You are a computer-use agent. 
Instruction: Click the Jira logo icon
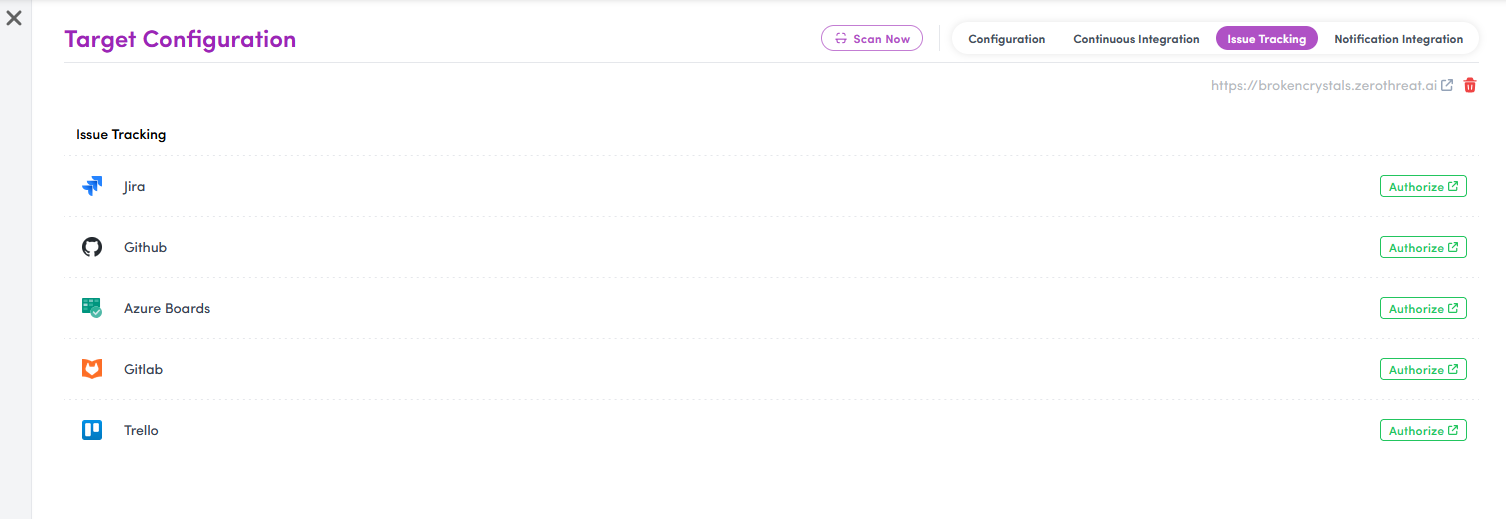point(92,186)
